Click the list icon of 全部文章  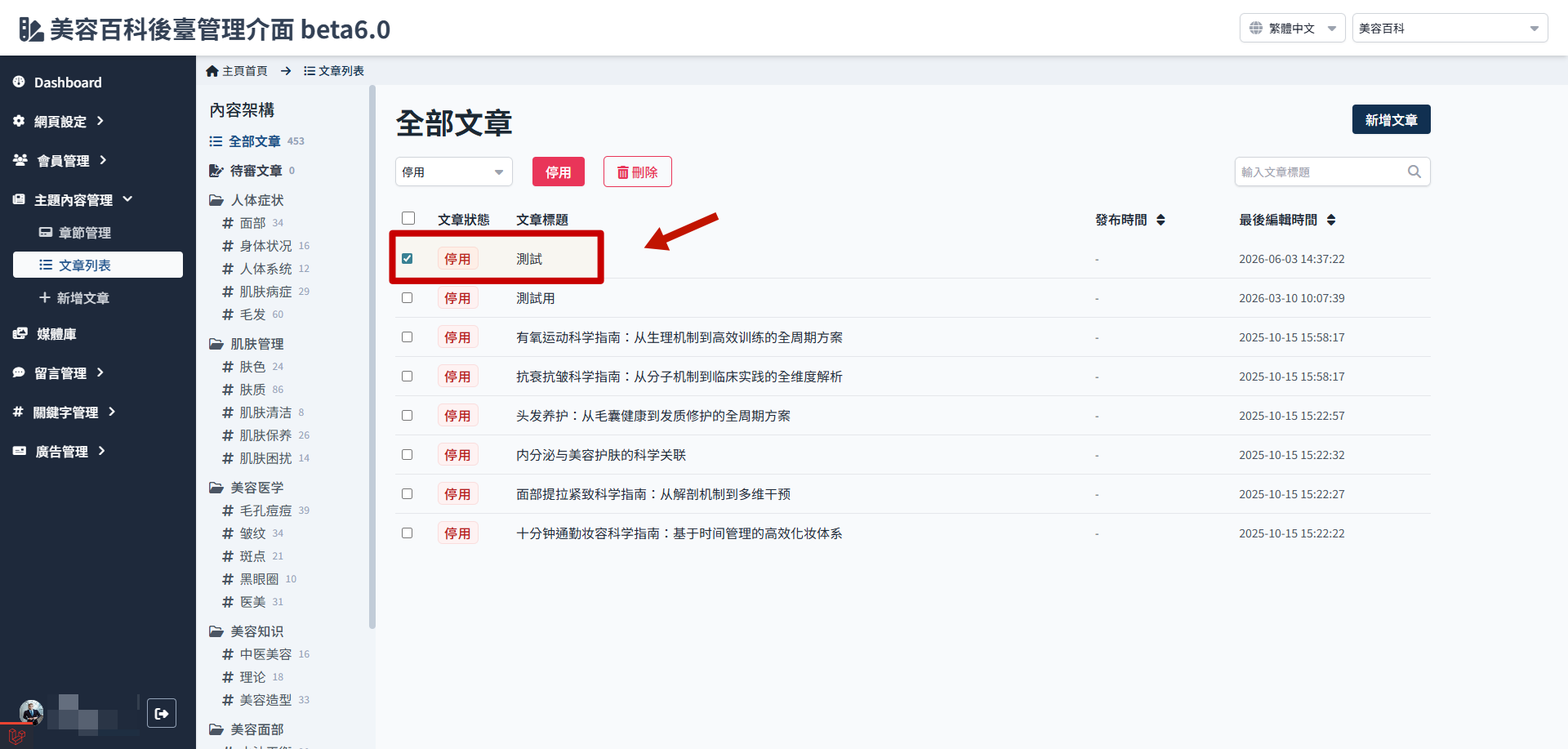[x=216, y=141]
